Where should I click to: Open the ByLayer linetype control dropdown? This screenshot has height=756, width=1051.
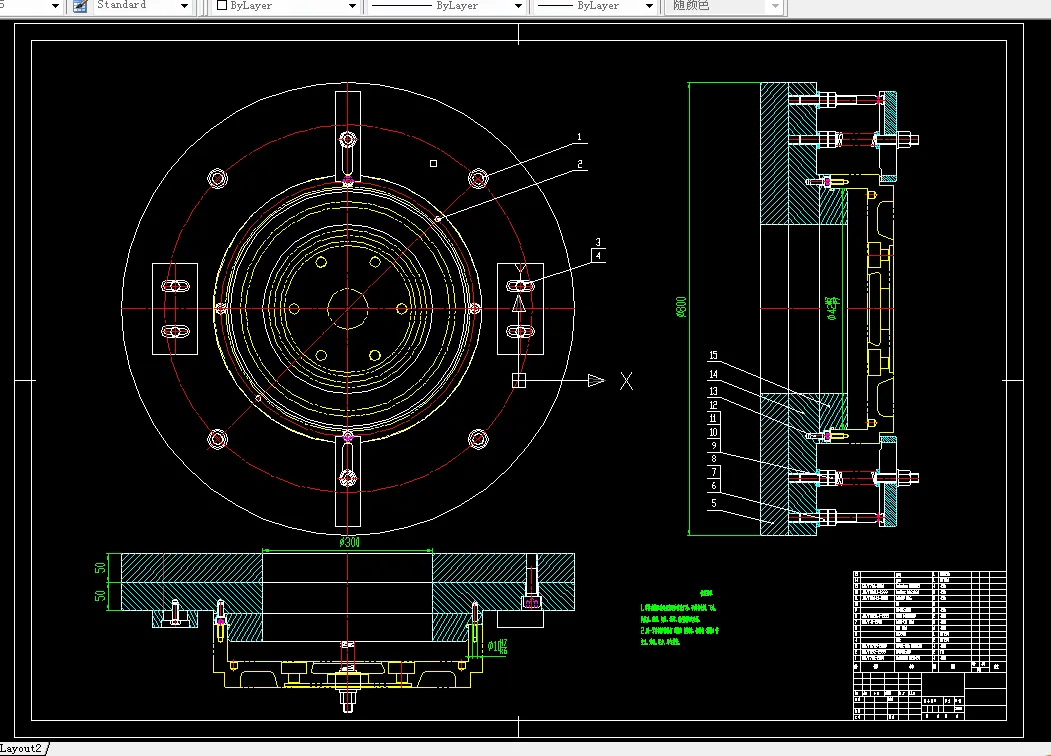click(518, 6)
